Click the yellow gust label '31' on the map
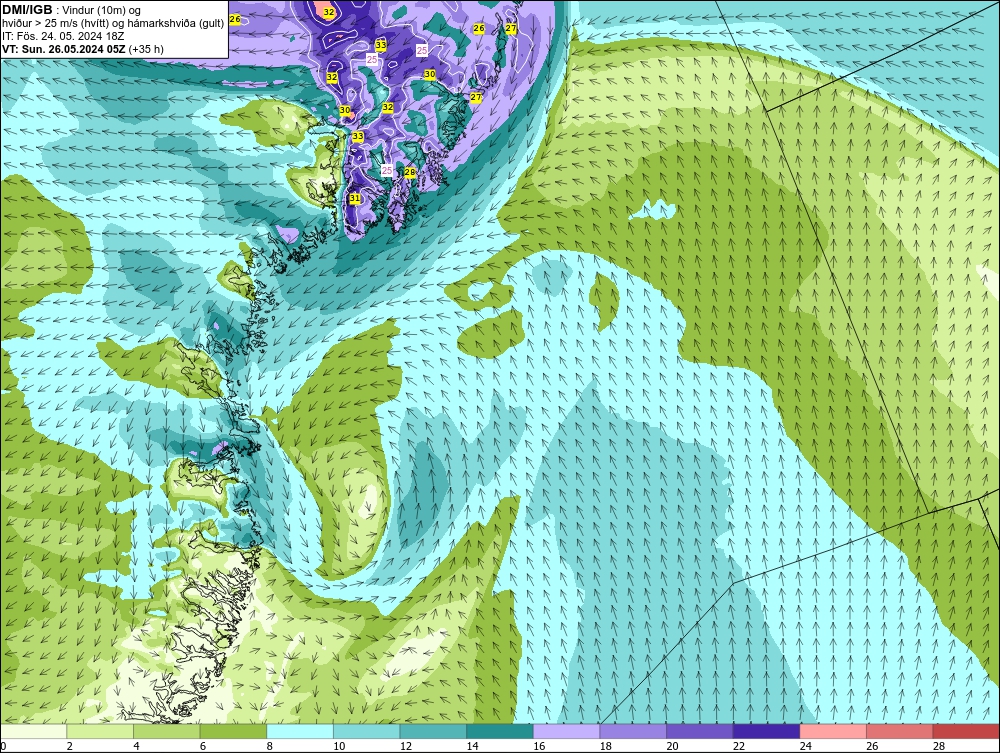This screenshot has width=1000, height=753. pos(355,198)
